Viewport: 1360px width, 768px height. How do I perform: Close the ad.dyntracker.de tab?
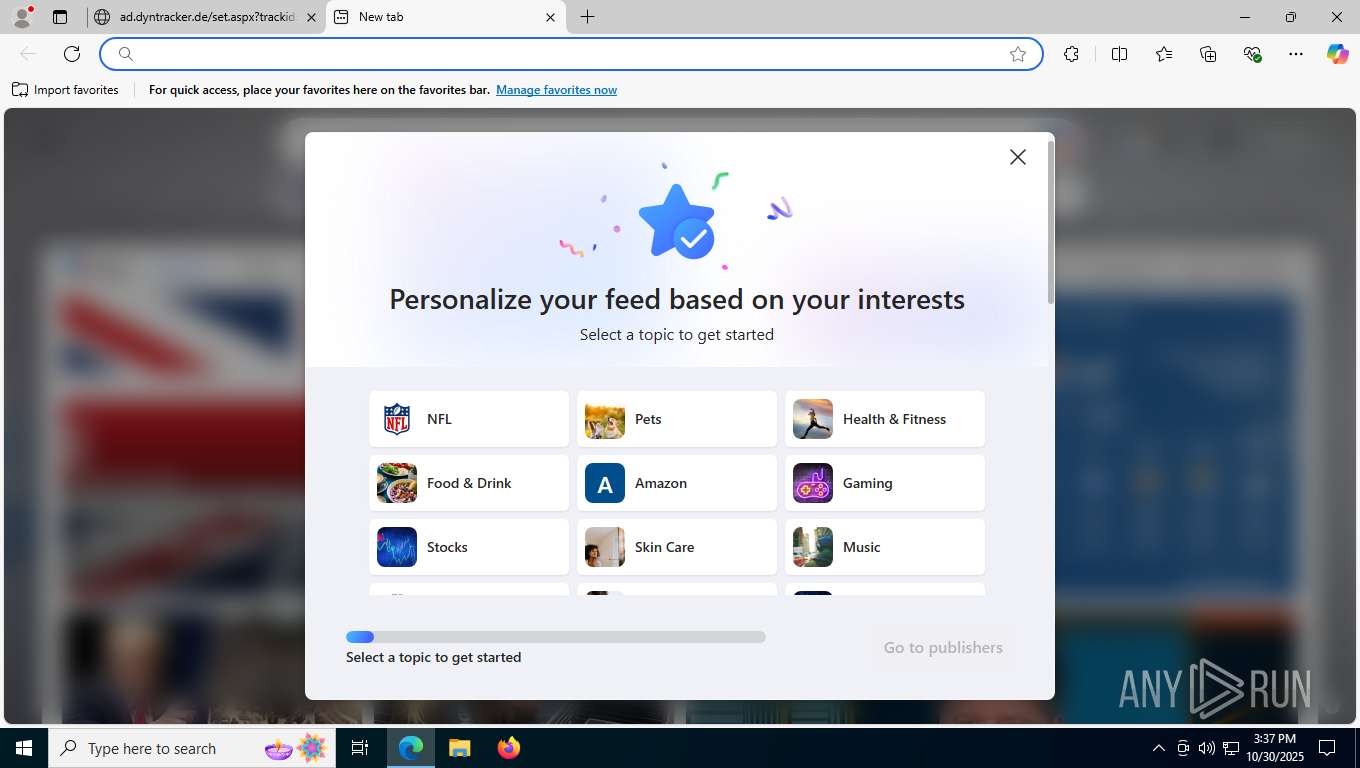(x=311, y=17)
